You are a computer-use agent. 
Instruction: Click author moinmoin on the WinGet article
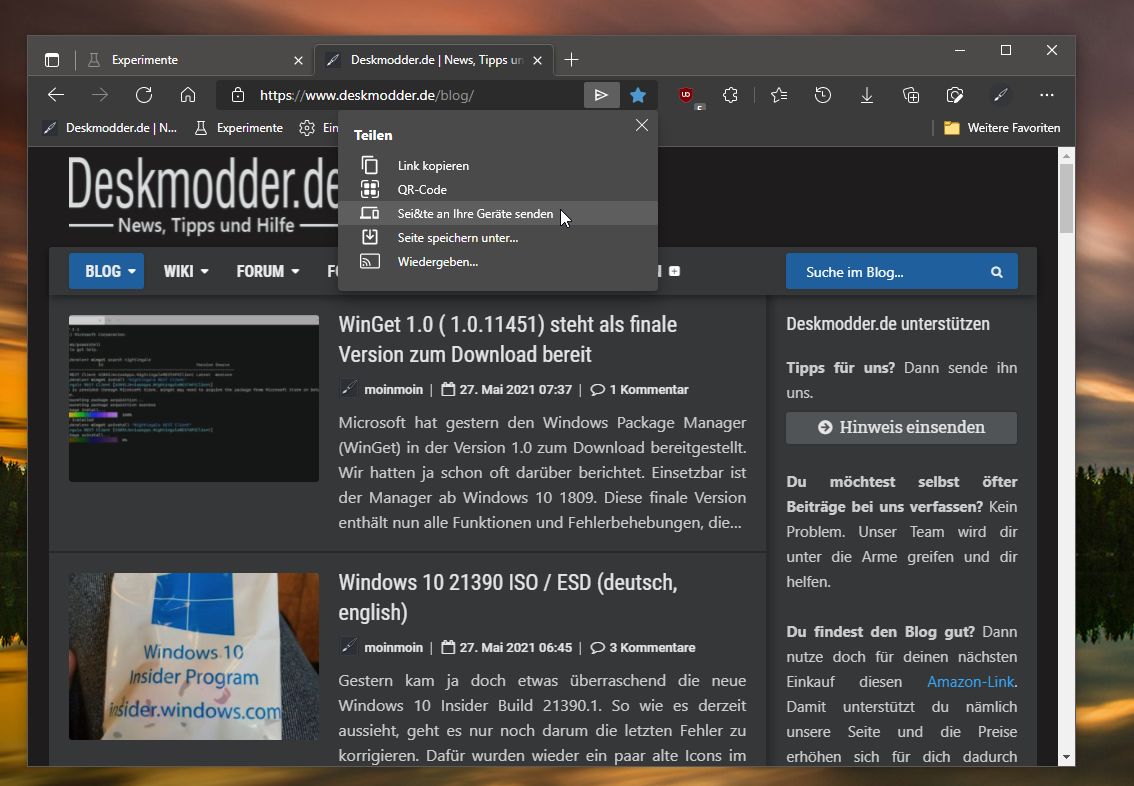tap(393, 389)
